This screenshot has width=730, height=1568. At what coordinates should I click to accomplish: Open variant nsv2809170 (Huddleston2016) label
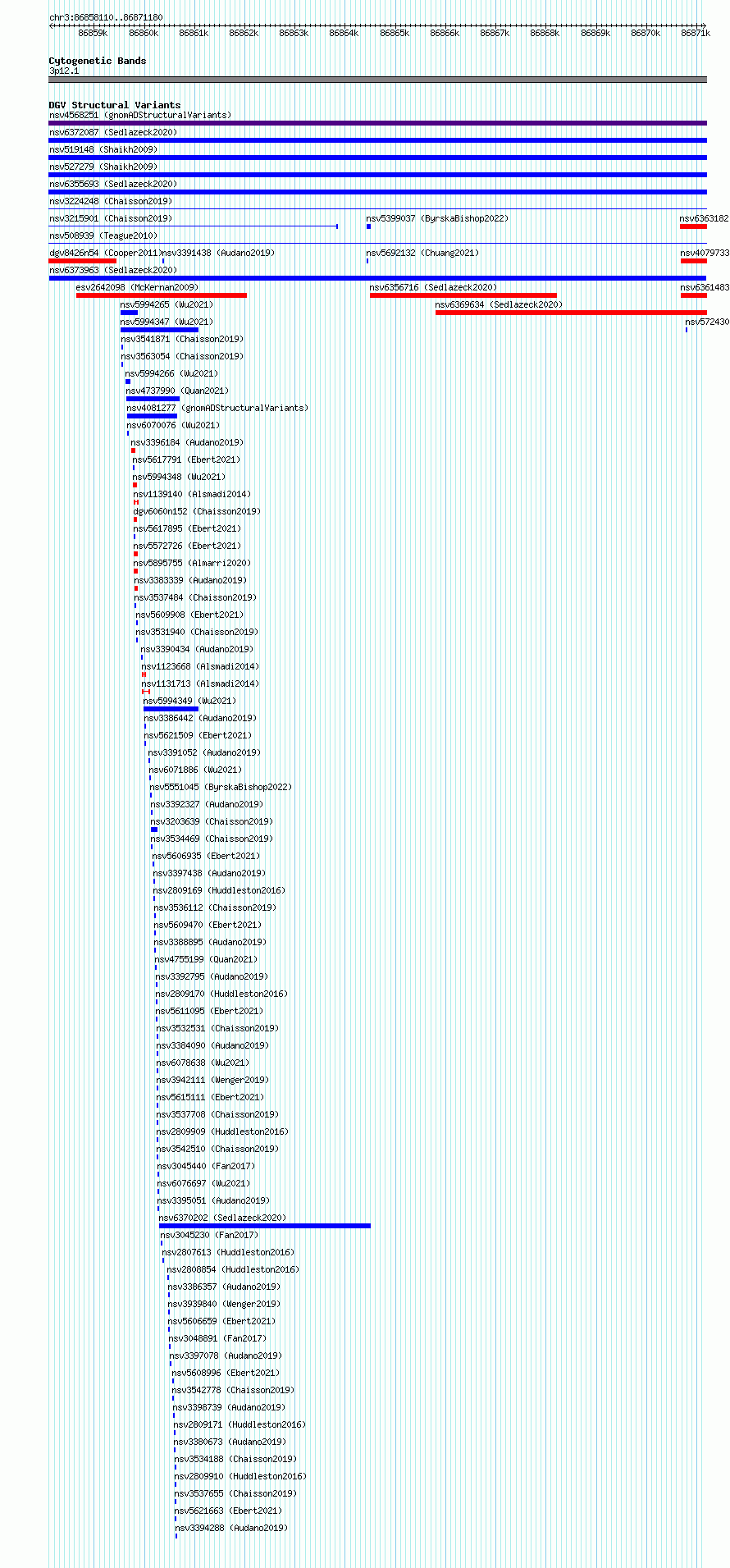click(x=222, y=994)
